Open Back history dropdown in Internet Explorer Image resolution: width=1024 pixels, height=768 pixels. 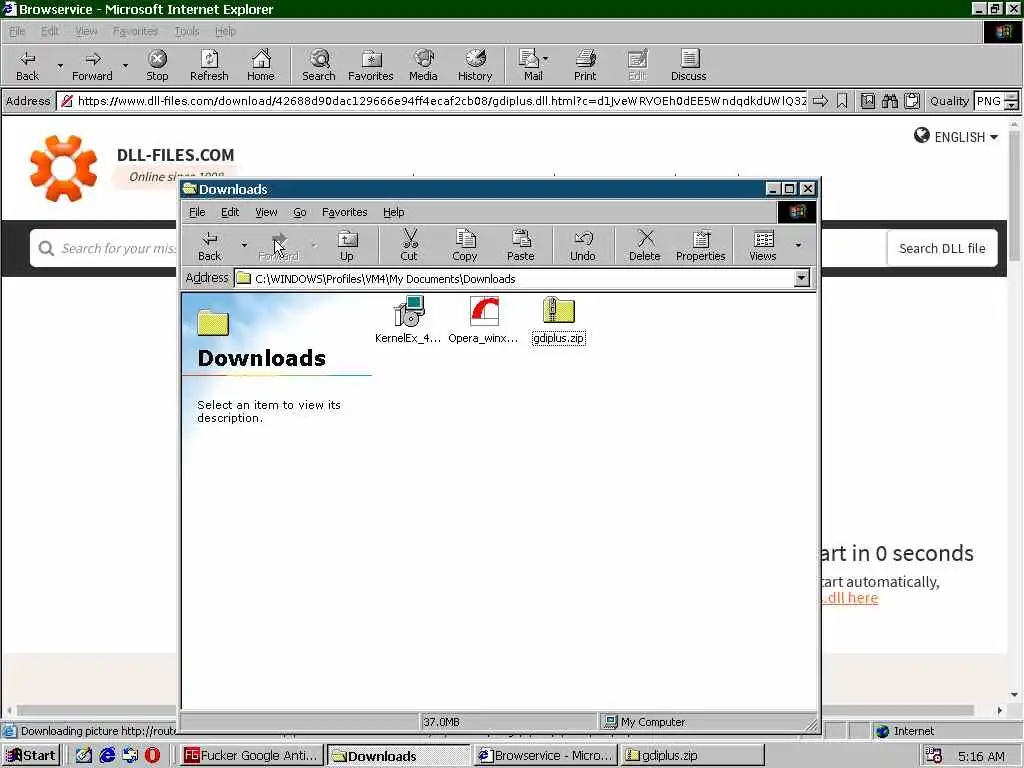click(x=60, y=65)
